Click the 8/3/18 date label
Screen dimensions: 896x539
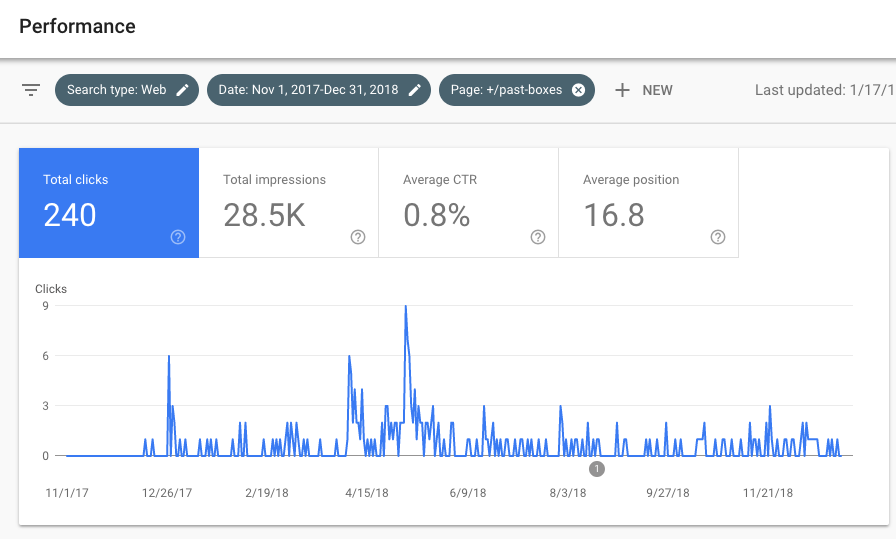[x=568, y=493]
